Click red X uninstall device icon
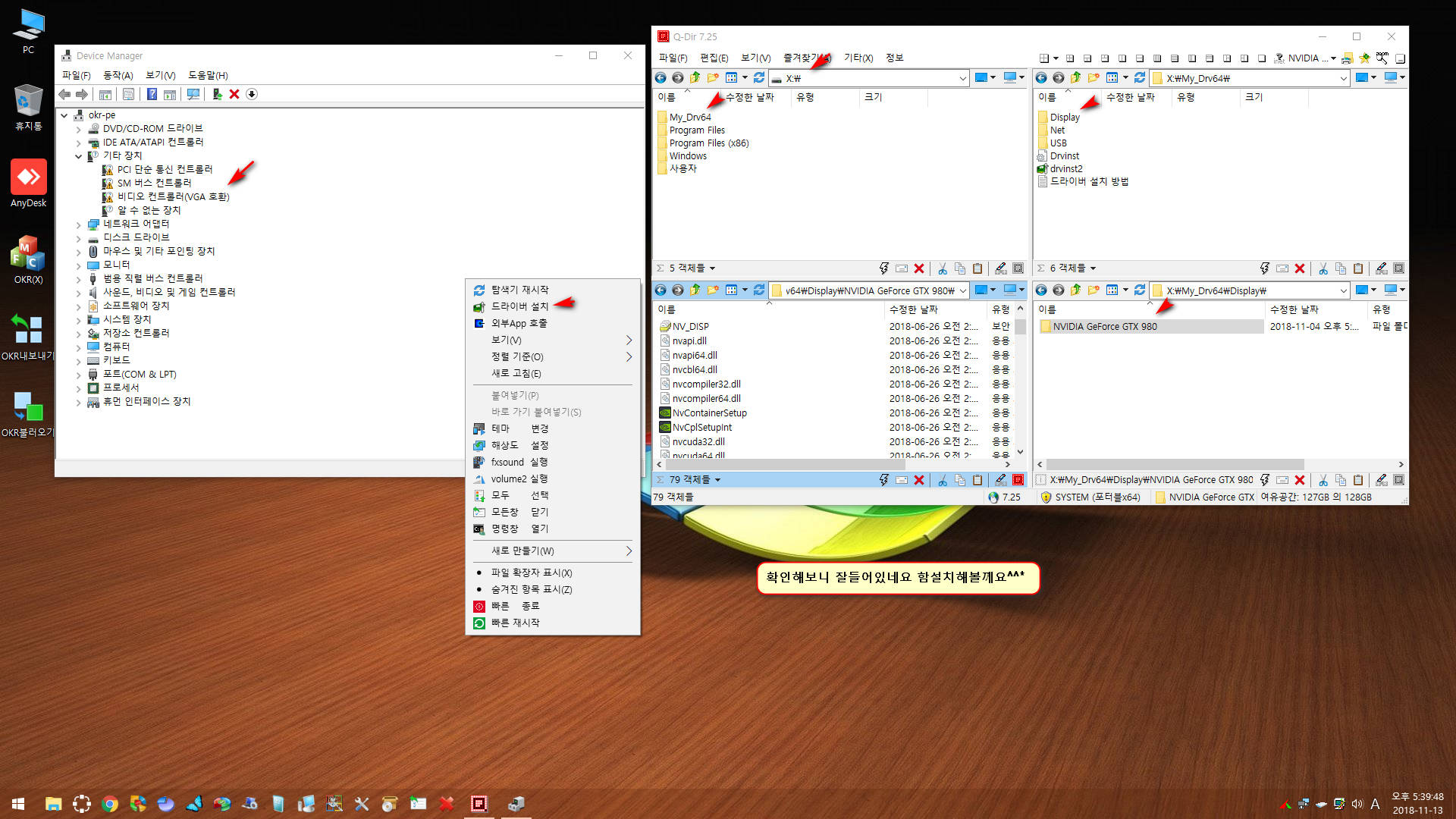 [x=234, y=94]
